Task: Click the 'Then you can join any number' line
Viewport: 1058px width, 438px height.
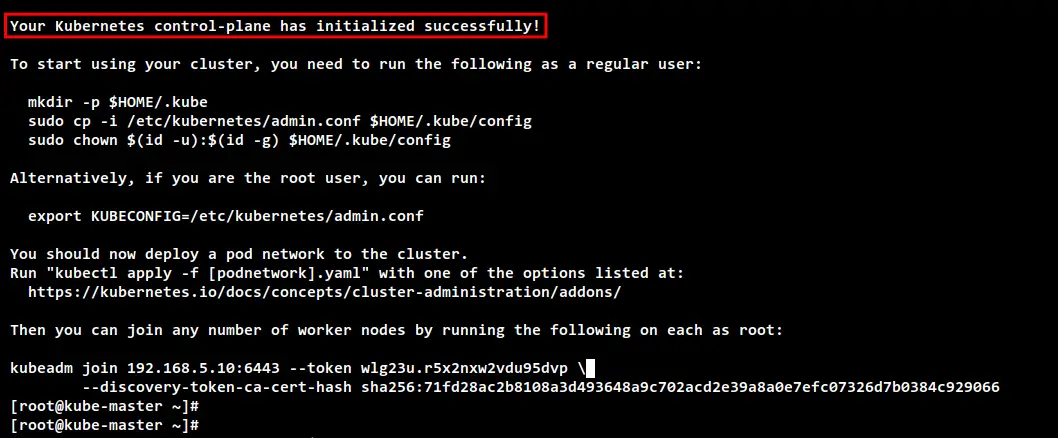Action: coord(397,331)
